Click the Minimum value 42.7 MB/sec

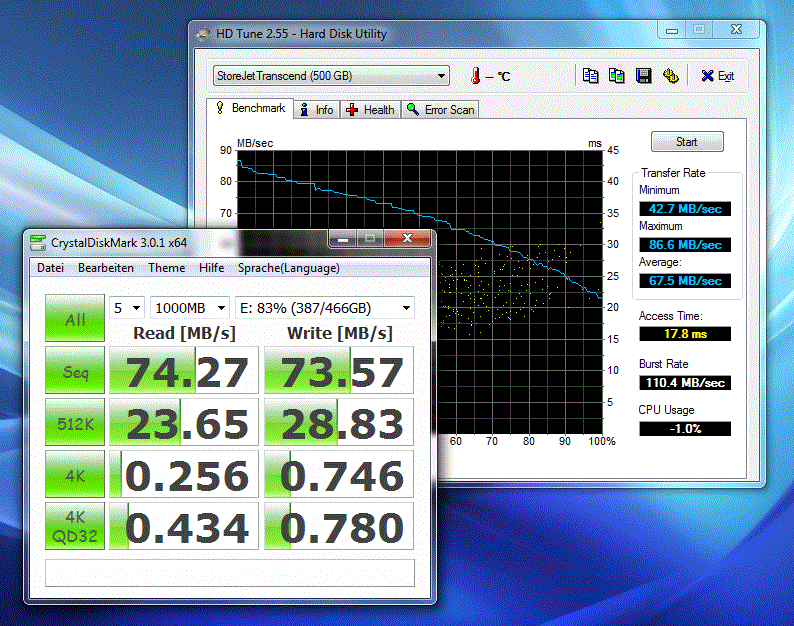click(685, 209)
